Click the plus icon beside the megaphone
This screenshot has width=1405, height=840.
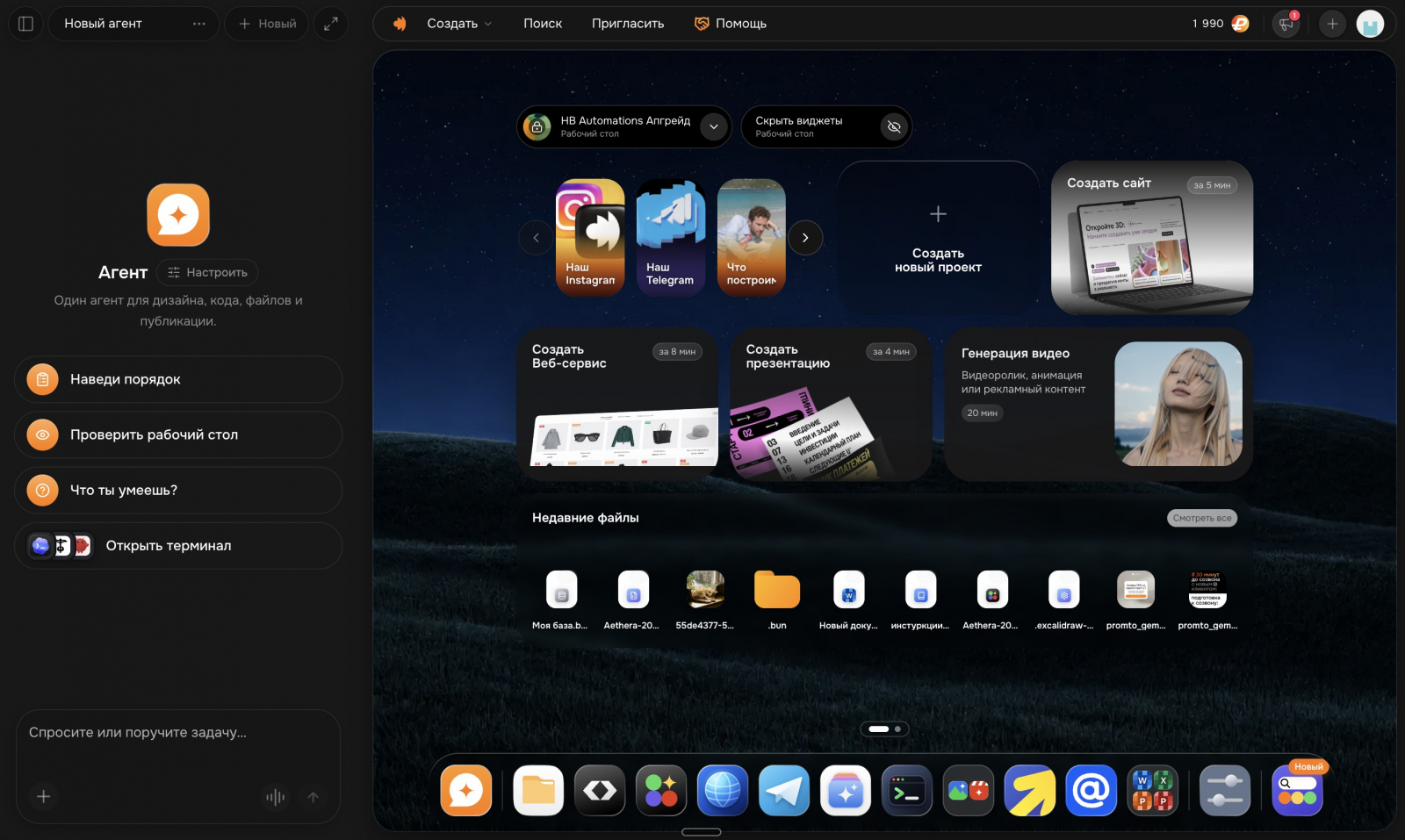coord(1332,24)
